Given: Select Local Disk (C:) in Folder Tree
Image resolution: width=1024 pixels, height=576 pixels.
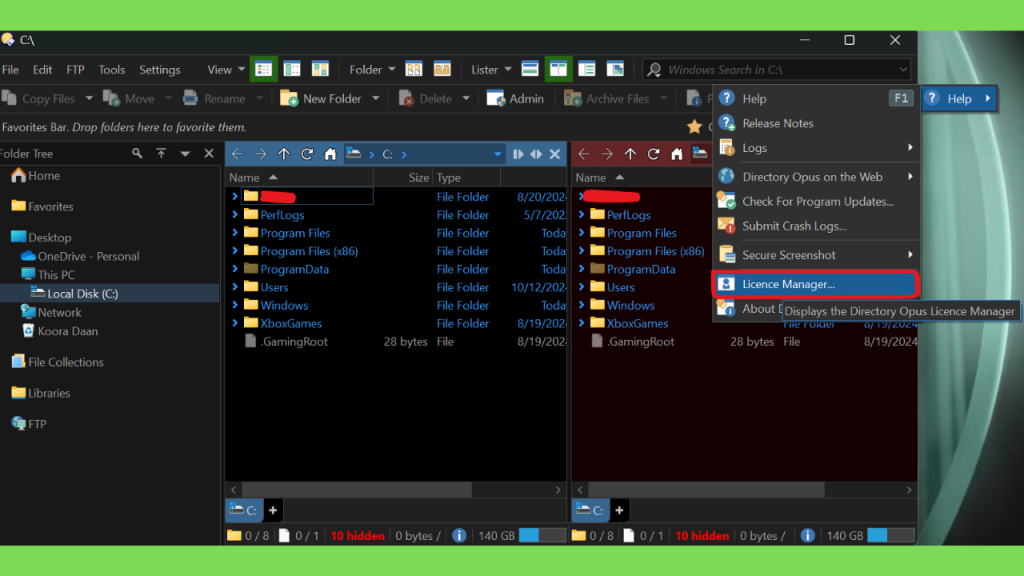Looking at the screenshot, I should point(82,294).
